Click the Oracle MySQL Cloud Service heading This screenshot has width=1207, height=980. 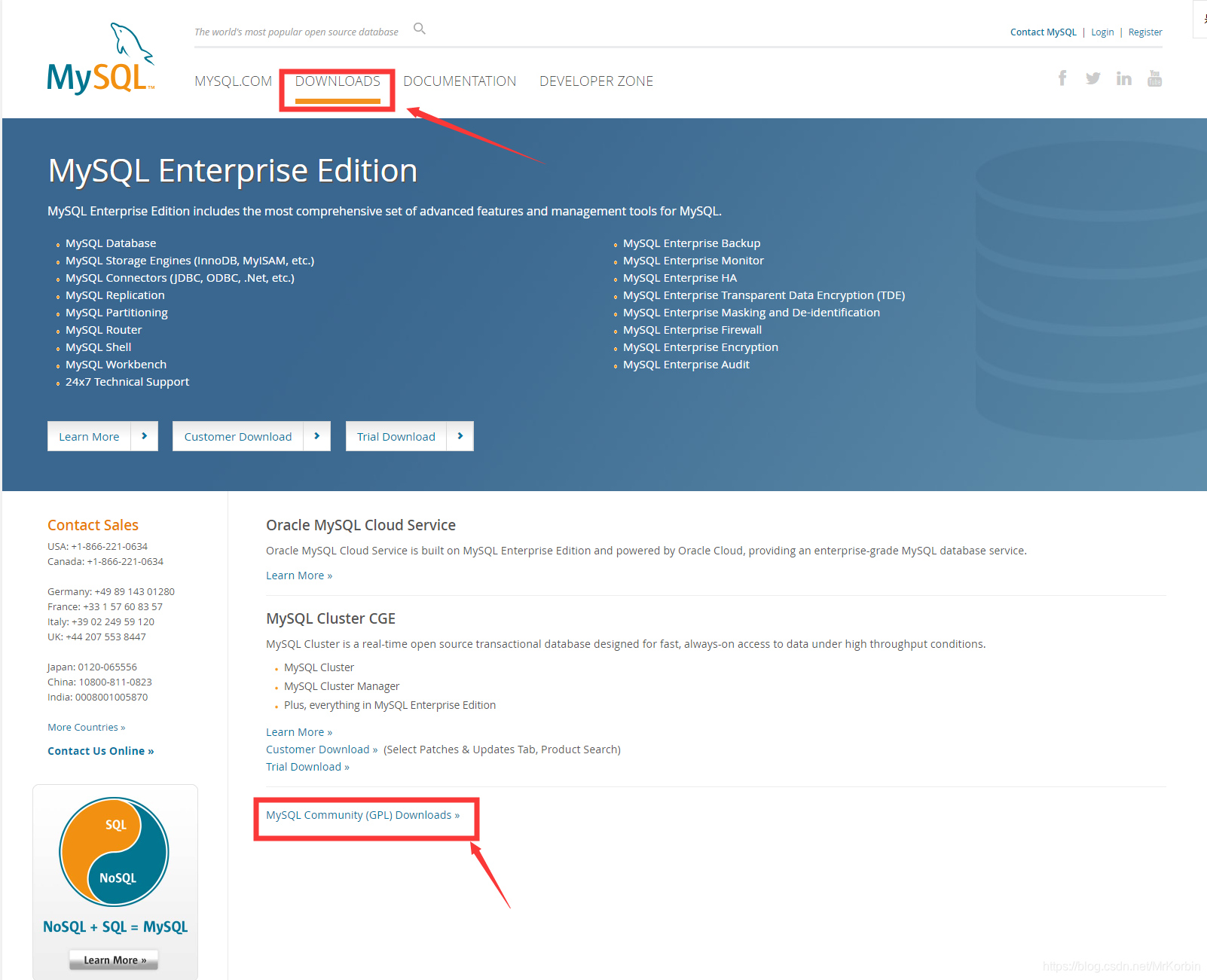point(361,525)
